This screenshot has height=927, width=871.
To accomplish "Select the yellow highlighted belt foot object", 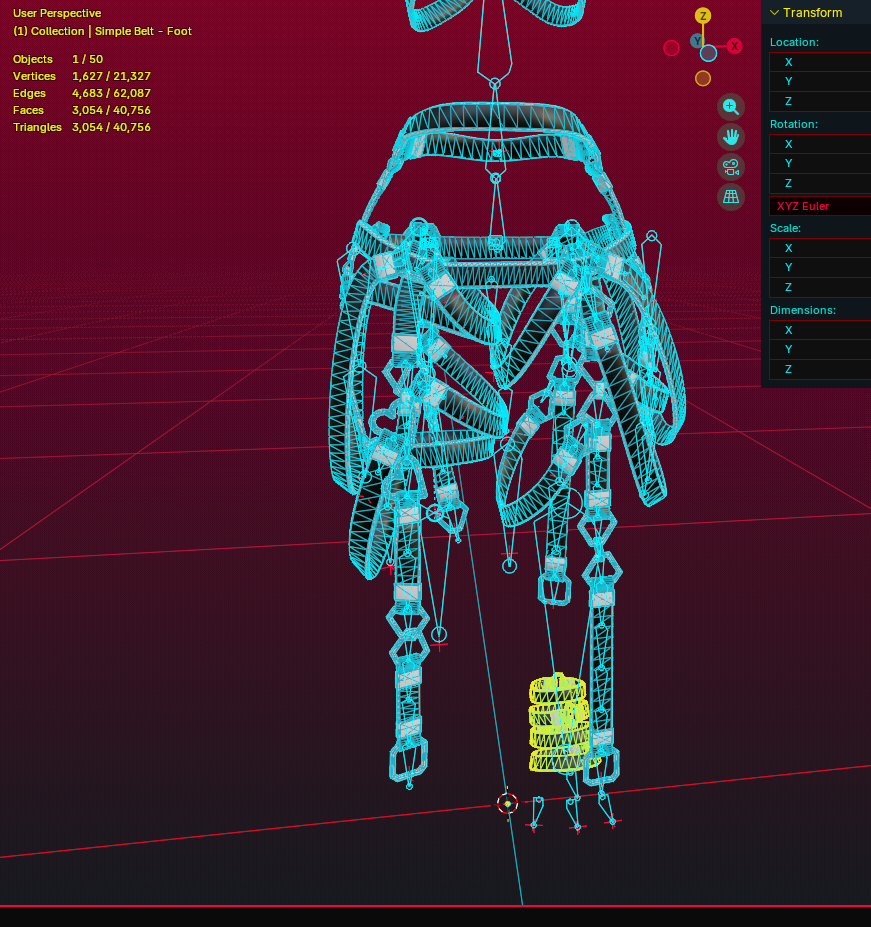I will pos(558,724).
